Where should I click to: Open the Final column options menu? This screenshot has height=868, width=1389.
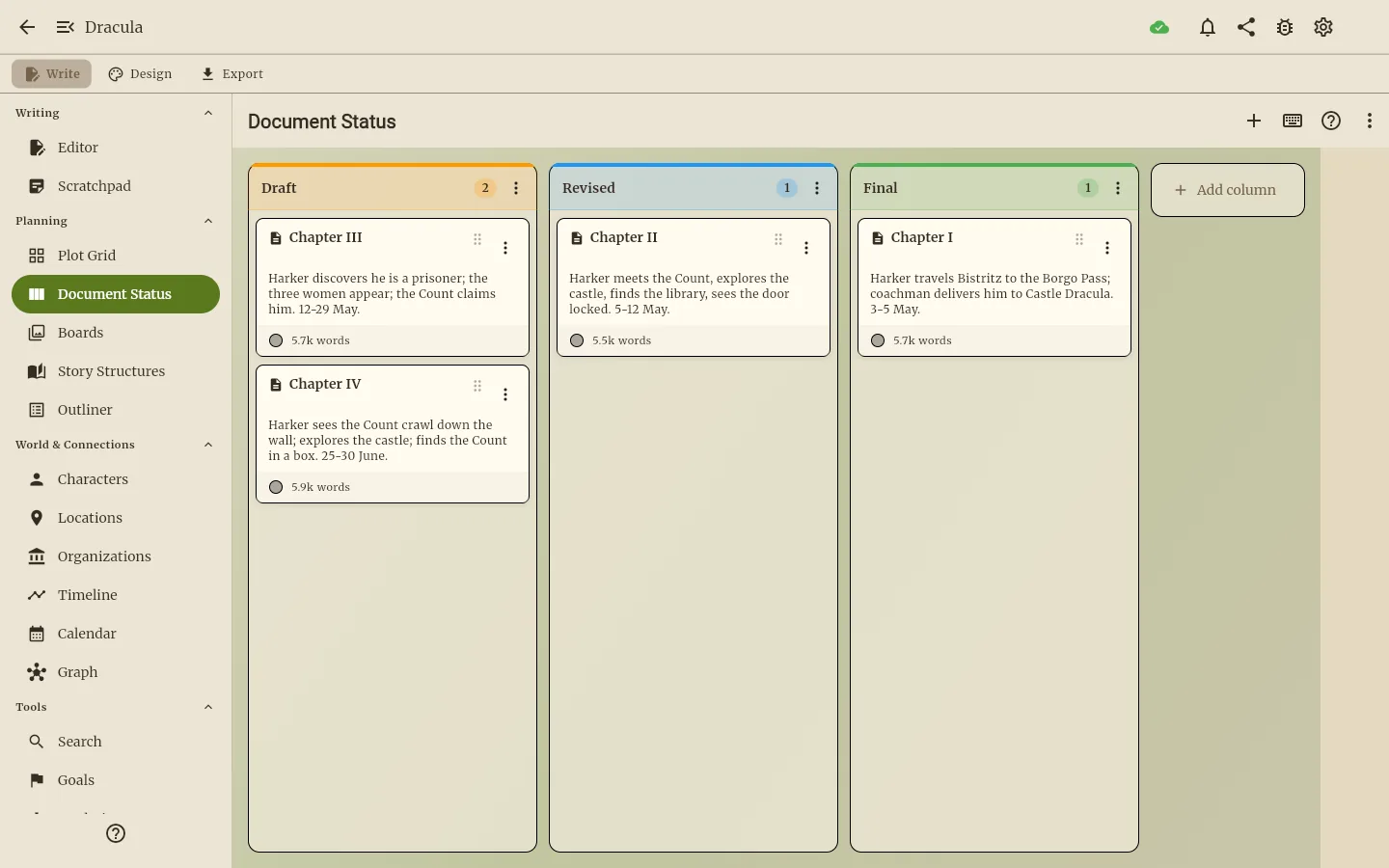[1118, 188]
